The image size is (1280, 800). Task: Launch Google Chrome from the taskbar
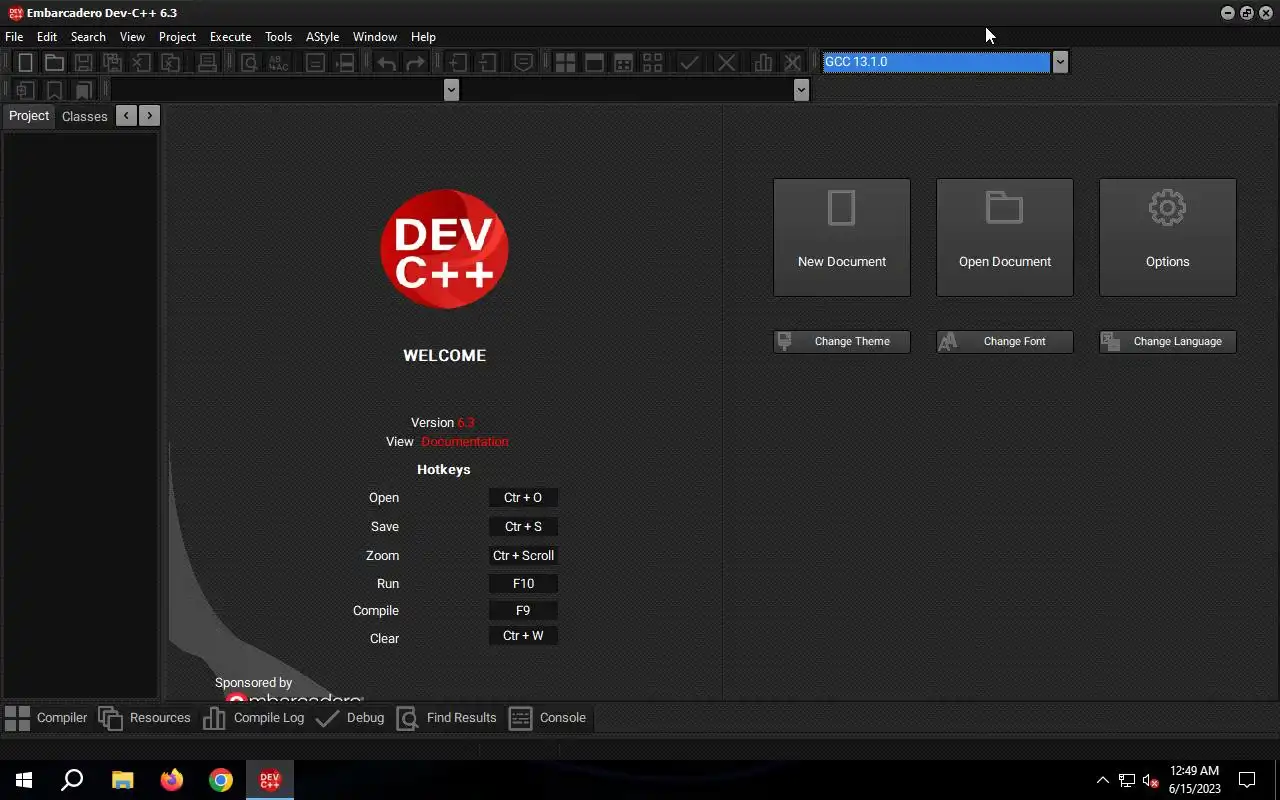(x=221, y=780)
